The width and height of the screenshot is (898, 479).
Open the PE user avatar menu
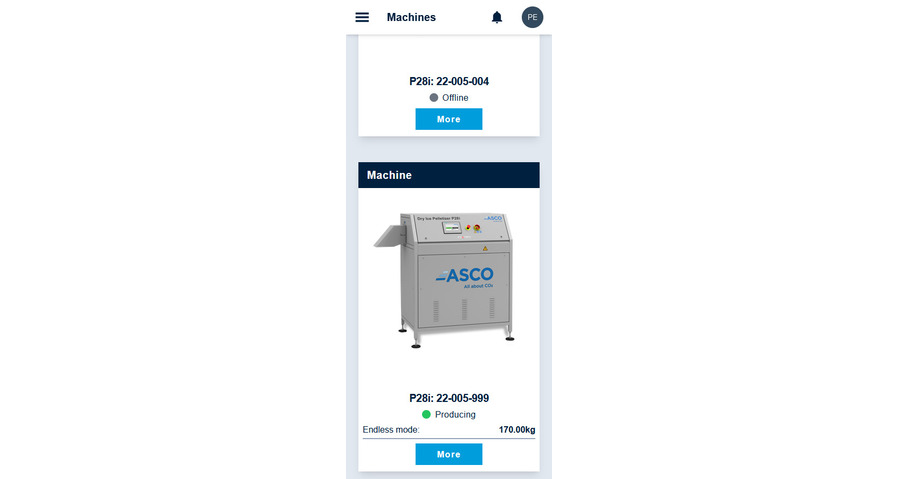click(532, 17)
